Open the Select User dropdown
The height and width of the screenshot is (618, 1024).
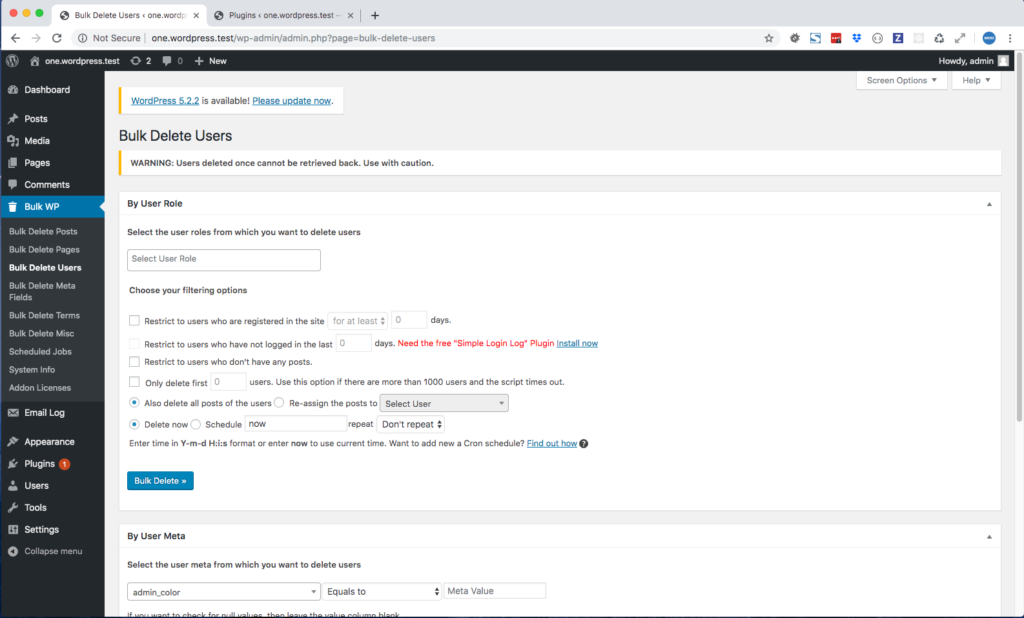tap(443, 403)
